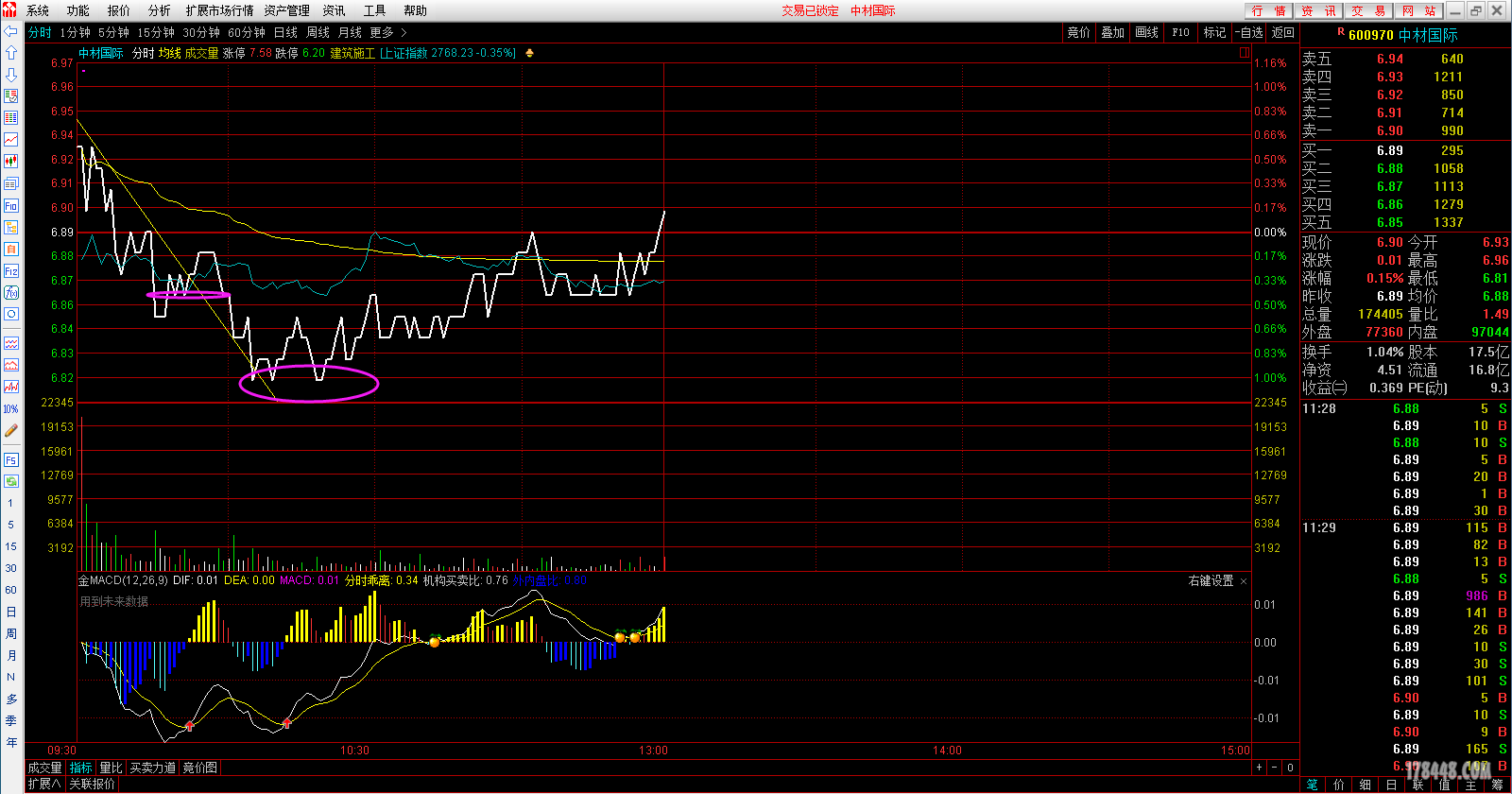Click the orange document sidebar icon
Image resolution: width=1512 pixels, height=794 pixels.
point(11,249)
